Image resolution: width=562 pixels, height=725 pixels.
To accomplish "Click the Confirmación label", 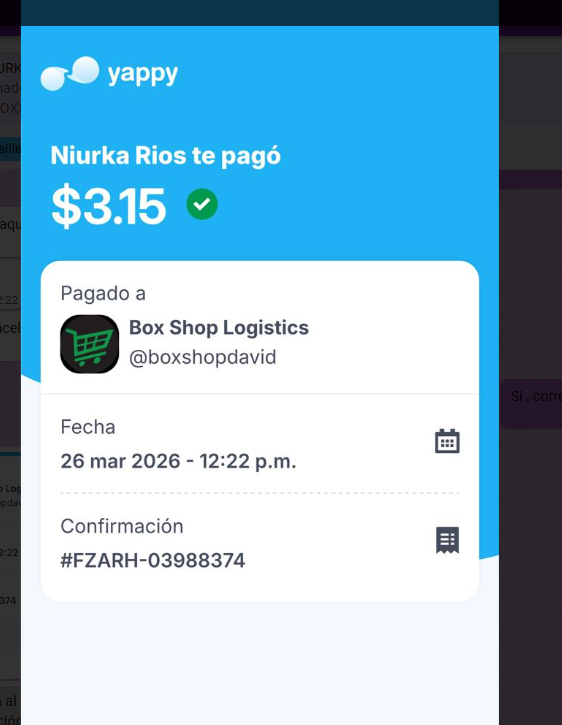I will click(122, 526).
